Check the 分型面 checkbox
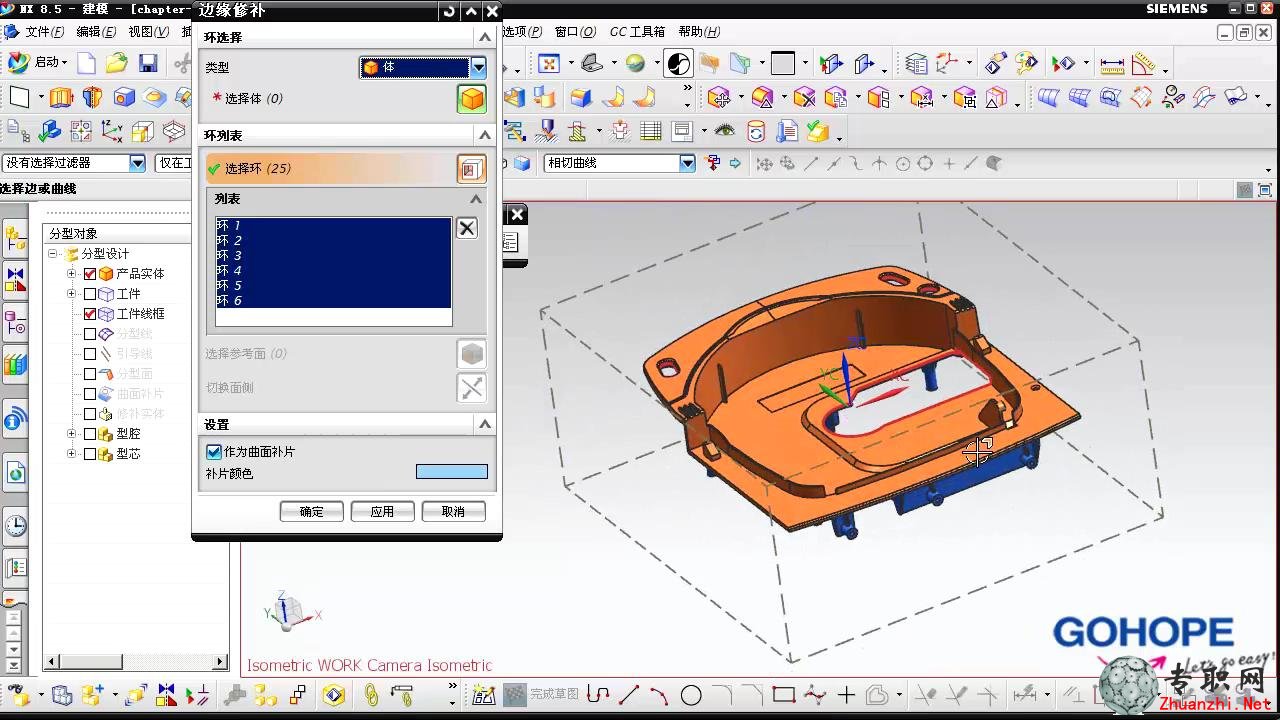The image size is (1280, 720). click(x=90, y=374)
